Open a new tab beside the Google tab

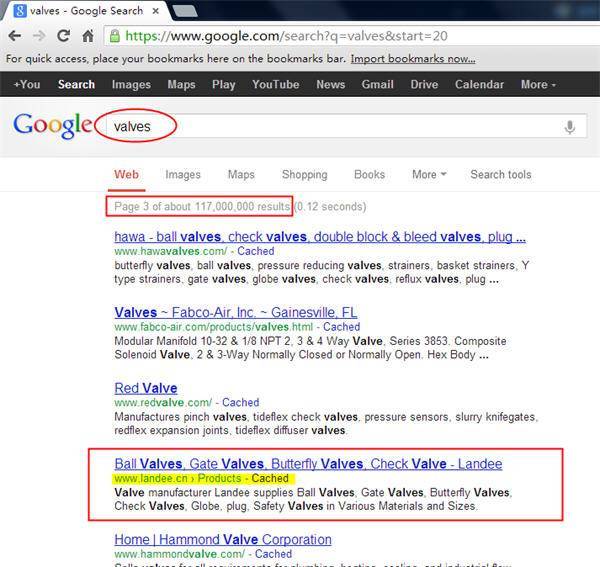(x=185, y=11)
